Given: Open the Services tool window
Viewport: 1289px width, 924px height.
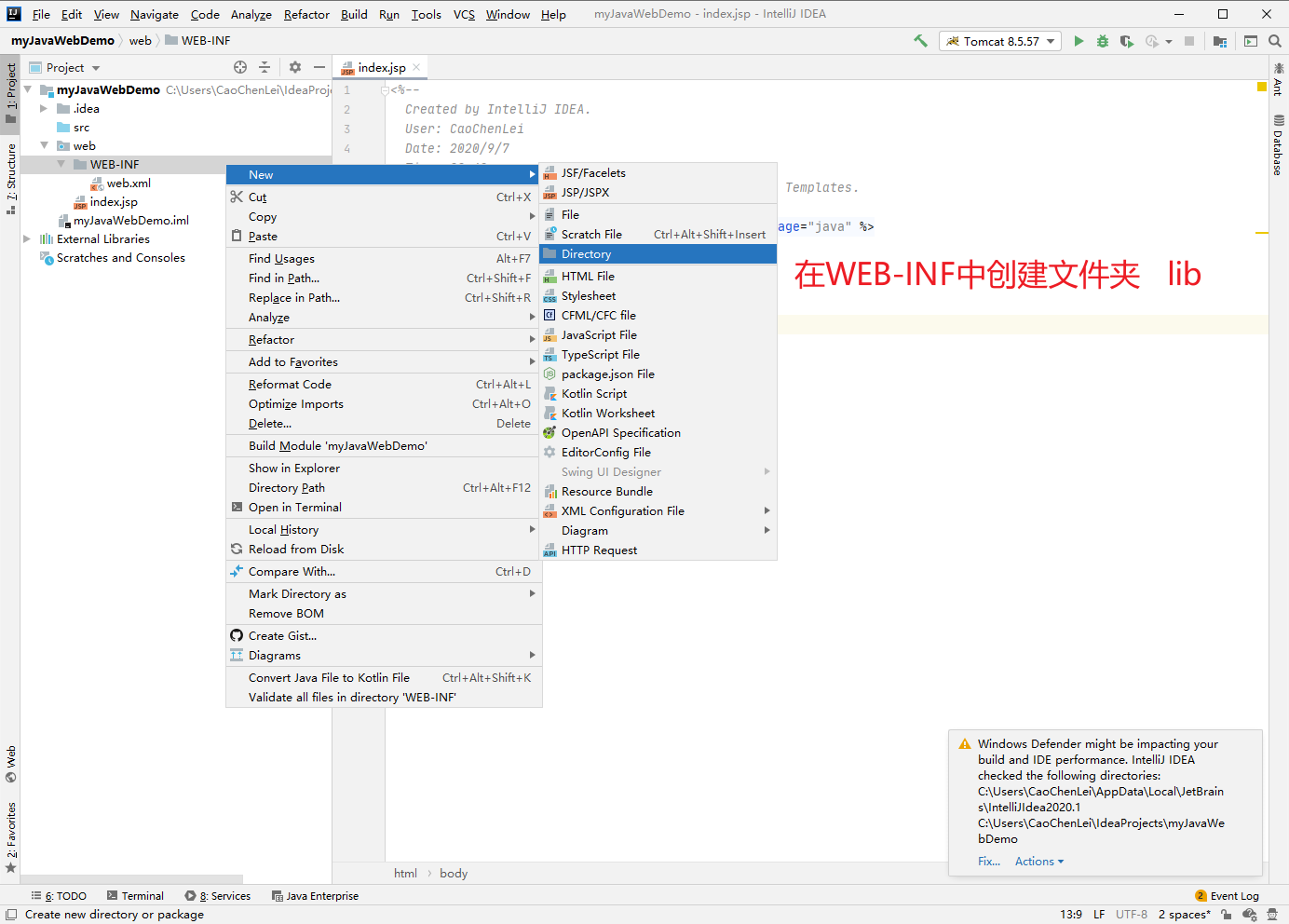Looking at the screenshot, I should pos(218,896).
